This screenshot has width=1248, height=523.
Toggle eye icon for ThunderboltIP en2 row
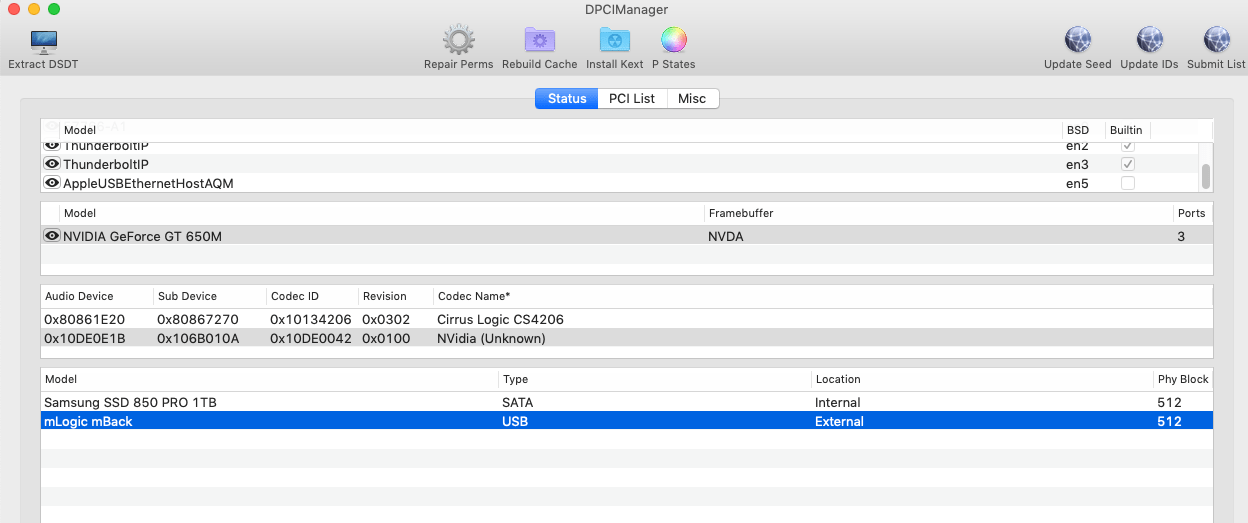pyautogui.click(x=52, y=145)
